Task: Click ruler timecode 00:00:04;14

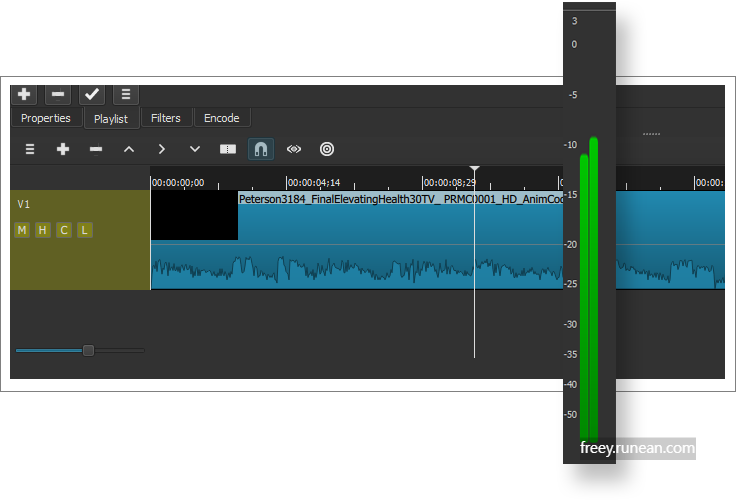Action: point(314,183)
